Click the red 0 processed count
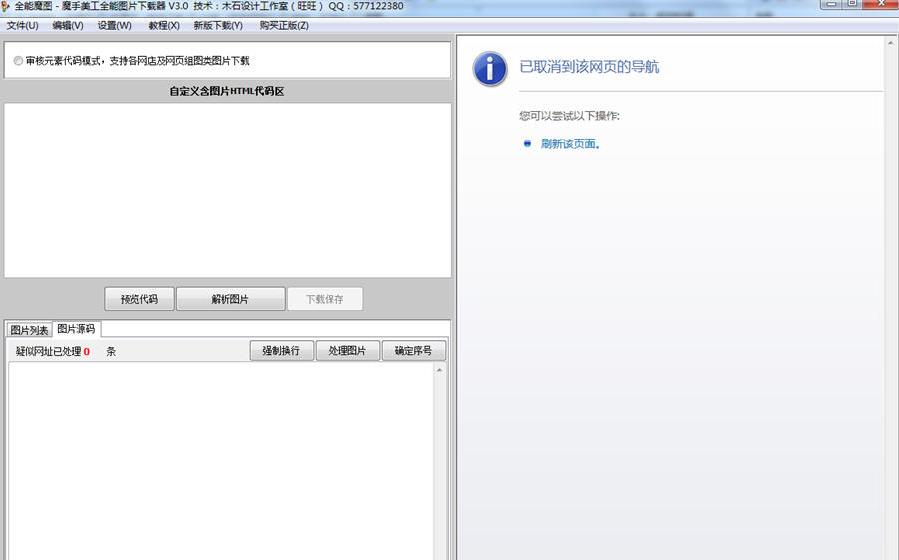 pos(87,351)
